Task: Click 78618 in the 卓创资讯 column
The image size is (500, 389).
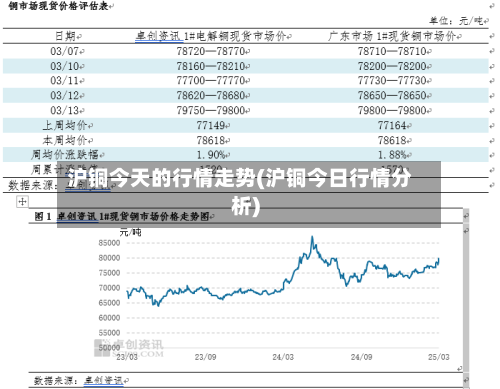Action: coord(211,140)
